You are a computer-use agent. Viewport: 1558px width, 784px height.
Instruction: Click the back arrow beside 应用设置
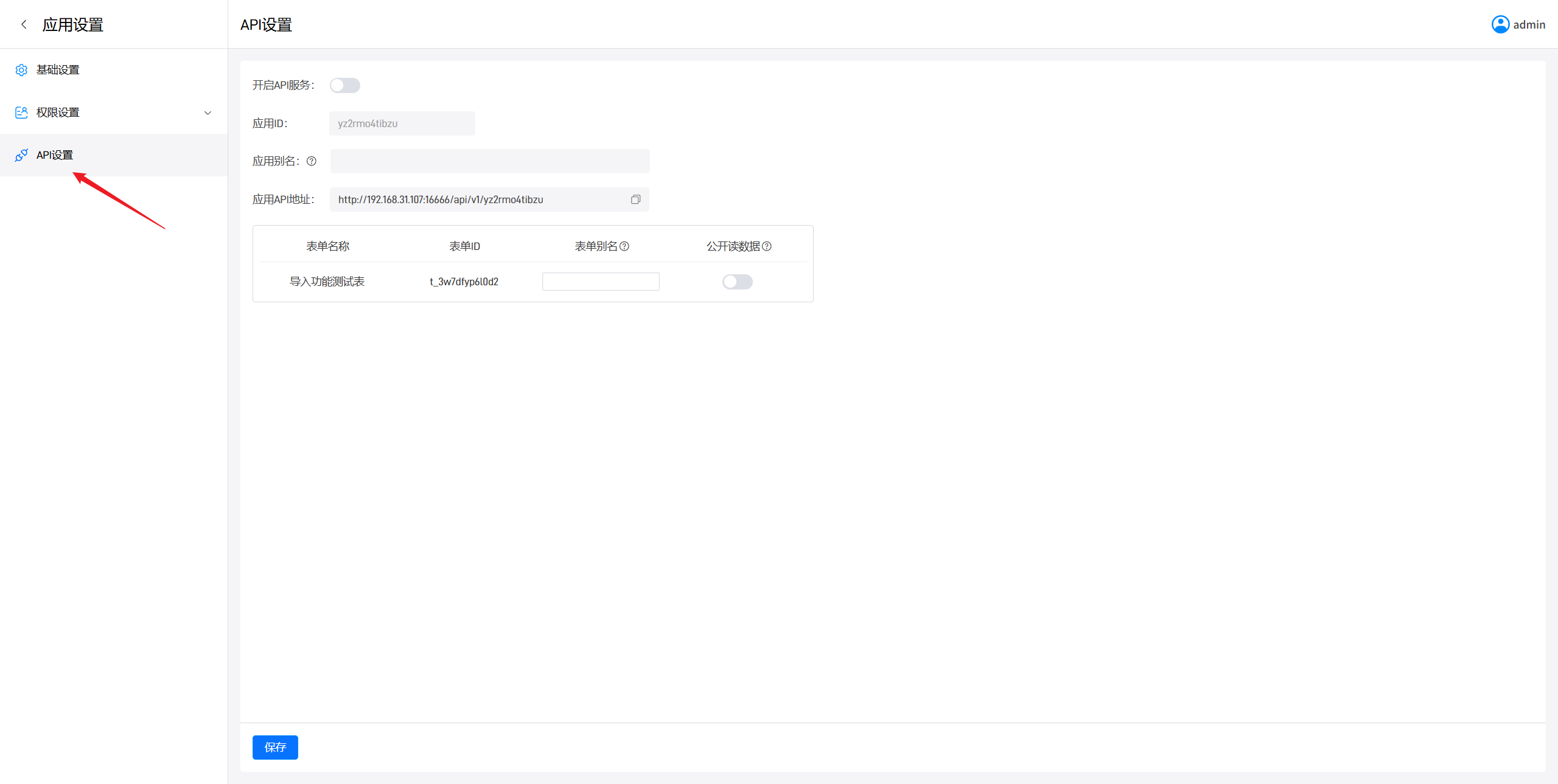click(24, 24)
